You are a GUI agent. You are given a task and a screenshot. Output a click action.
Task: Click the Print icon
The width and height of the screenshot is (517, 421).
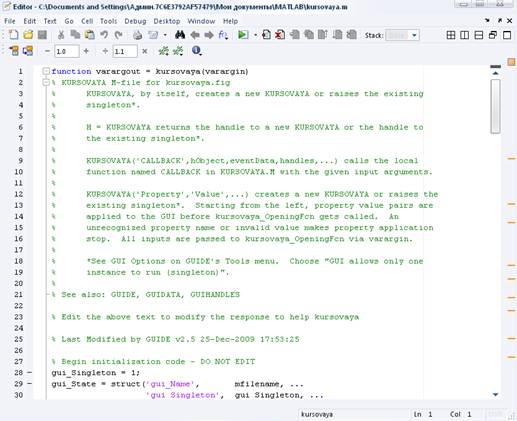[x=137, y=35]
